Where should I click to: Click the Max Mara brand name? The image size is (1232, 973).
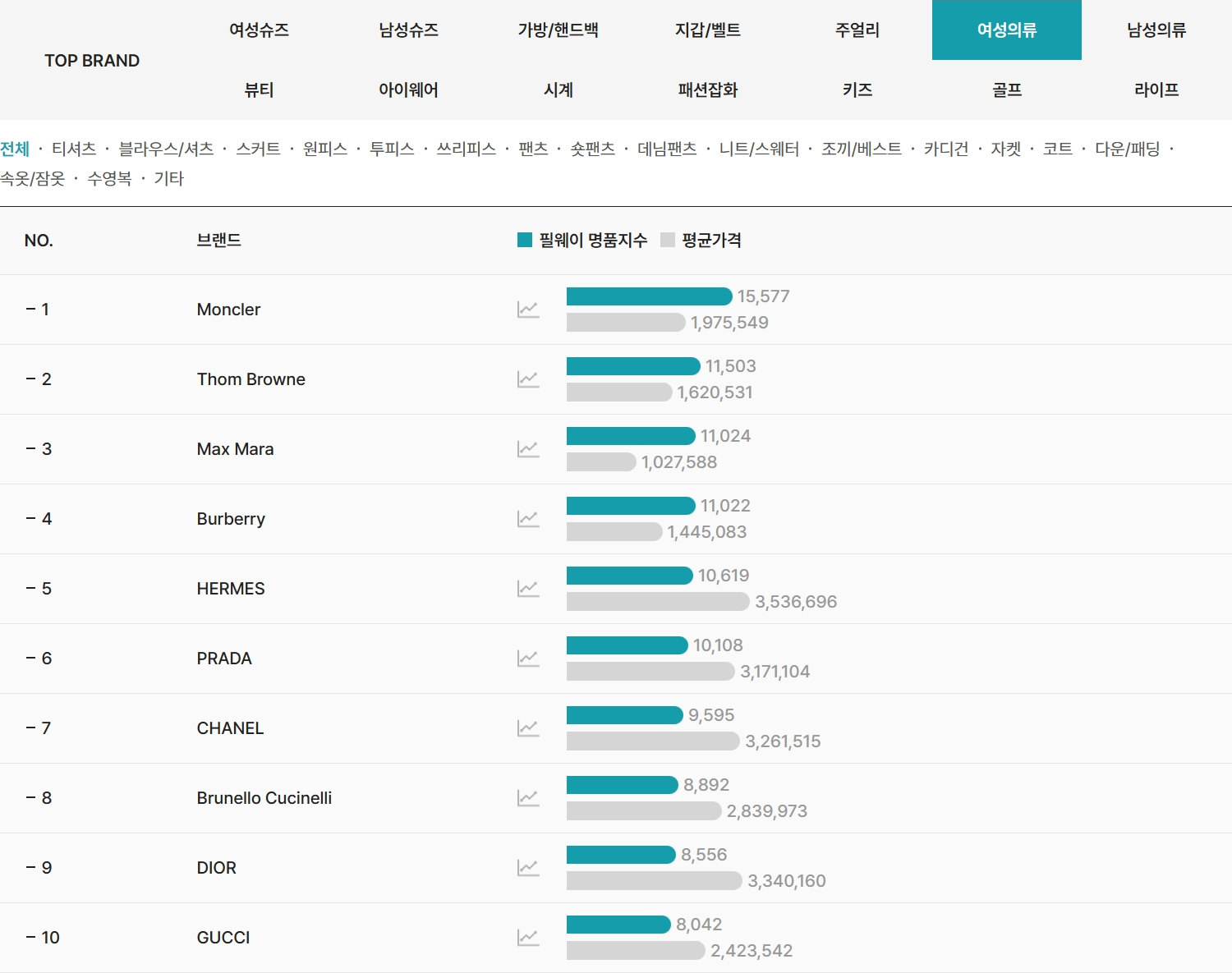[236, 449]
